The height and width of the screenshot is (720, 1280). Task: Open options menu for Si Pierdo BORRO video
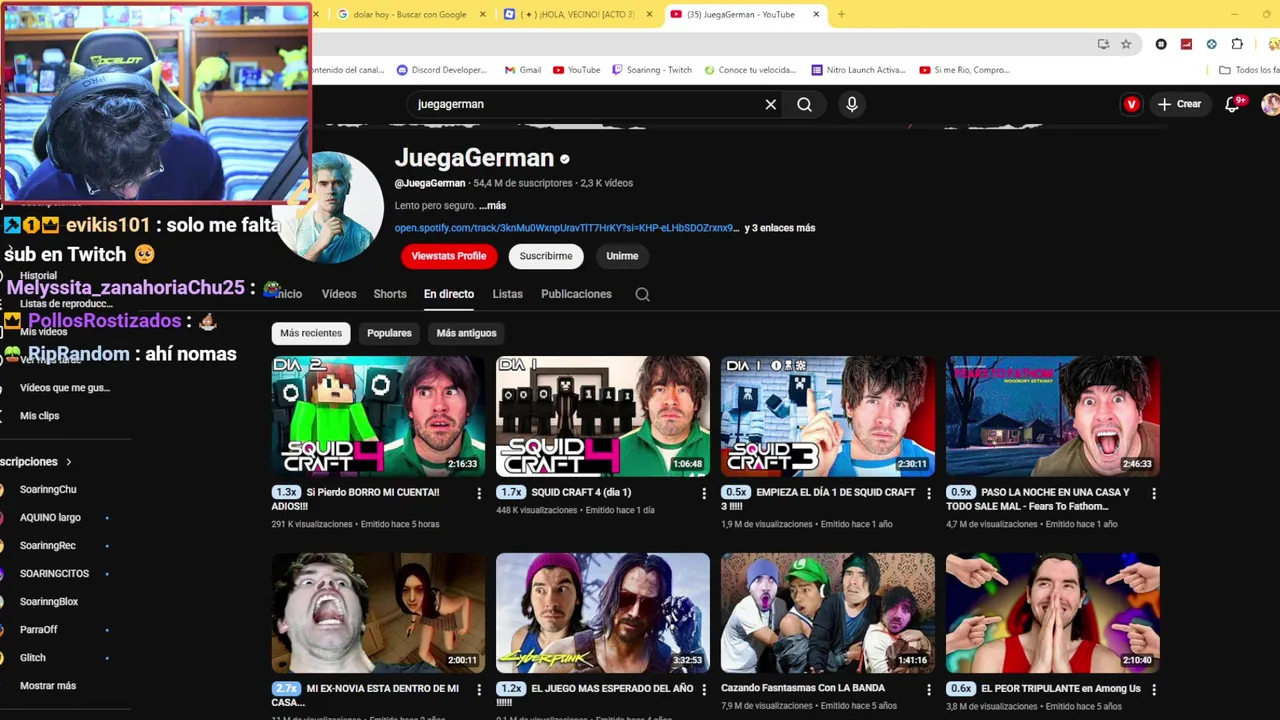(x=479, y=493)
